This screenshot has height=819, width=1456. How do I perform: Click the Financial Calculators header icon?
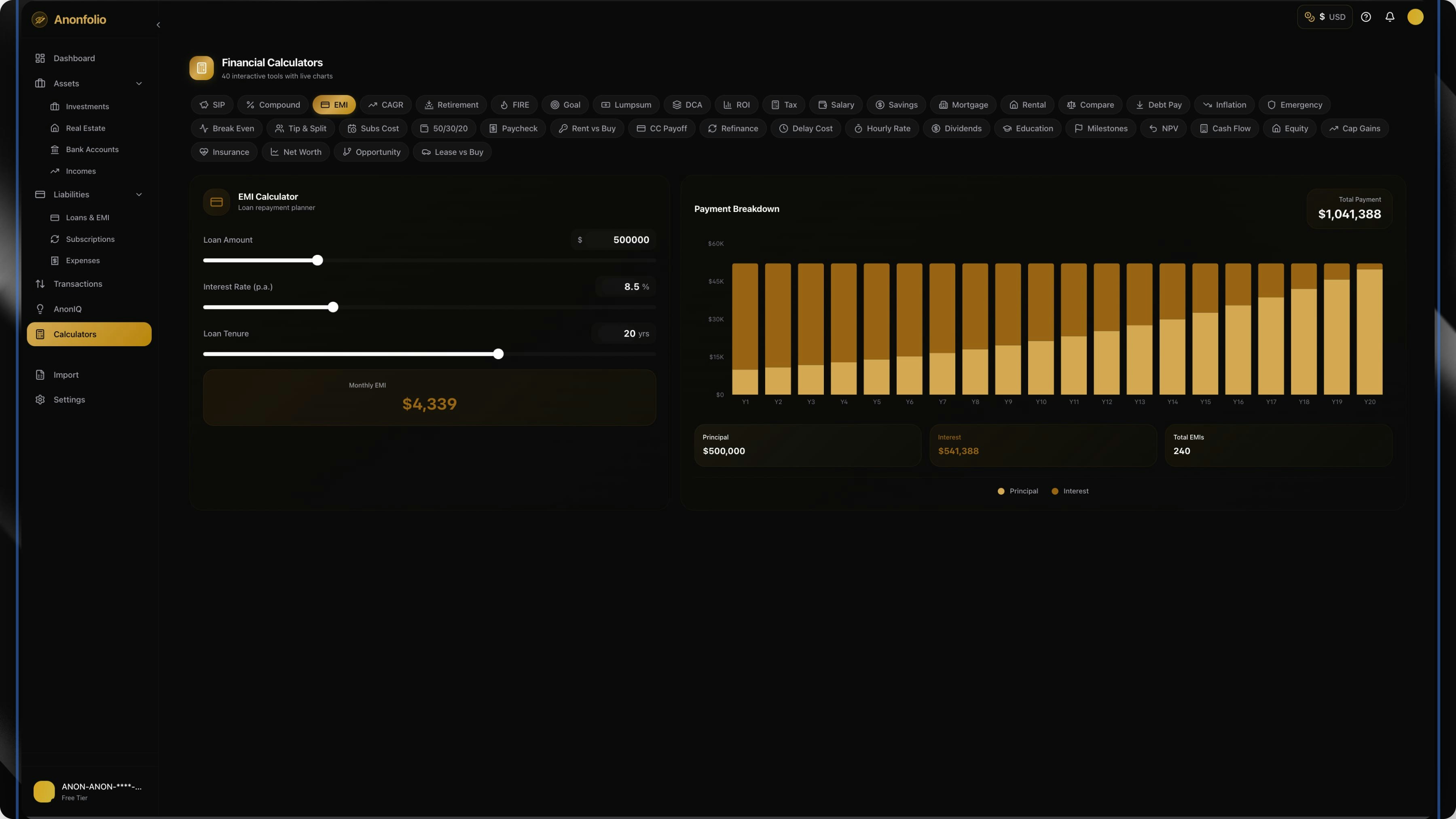pyautogui.click(x=201, y=68)
